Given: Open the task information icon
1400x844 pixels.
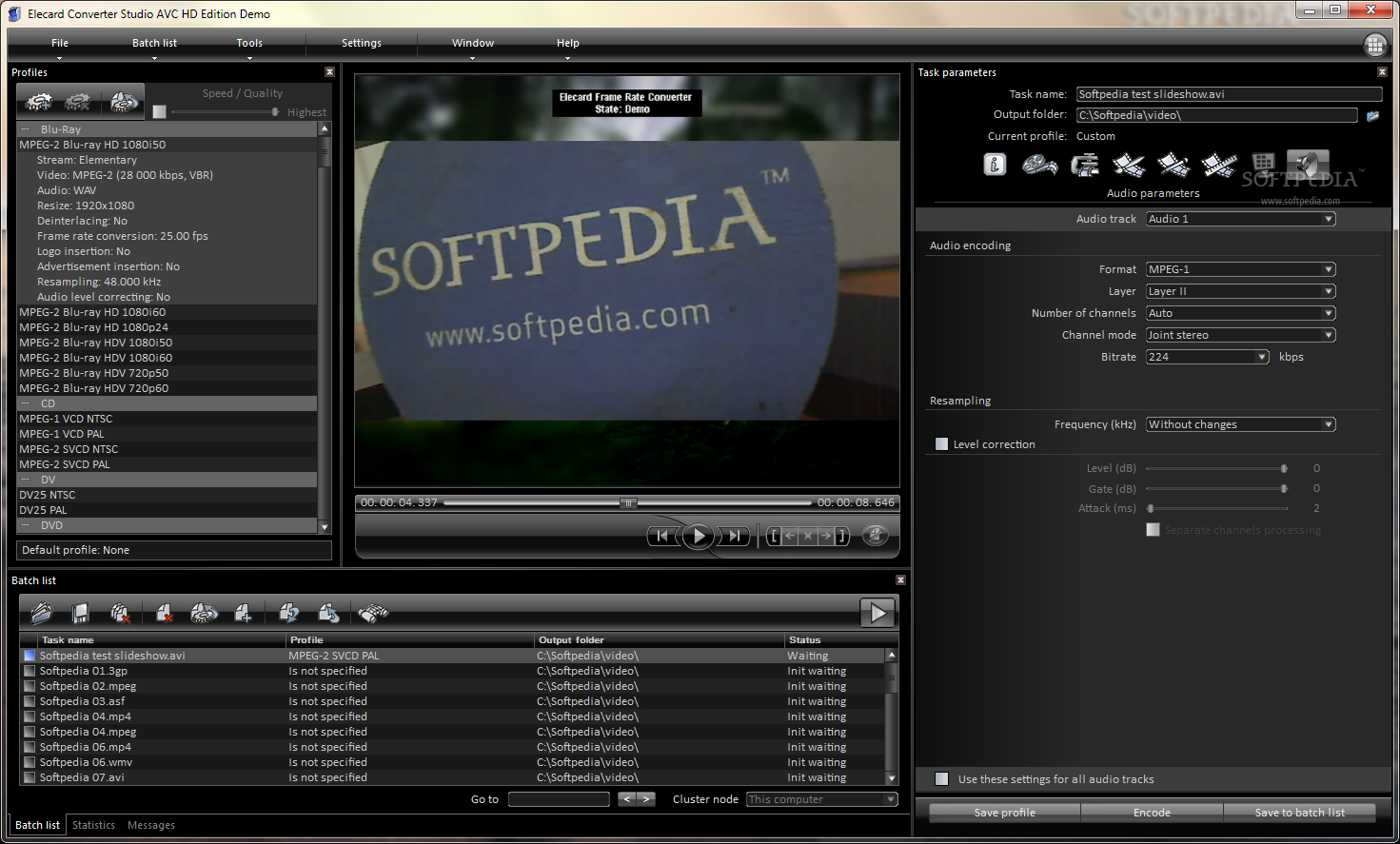Looking at the screenshot, I should pyautogui.click(x=995, y=165).
